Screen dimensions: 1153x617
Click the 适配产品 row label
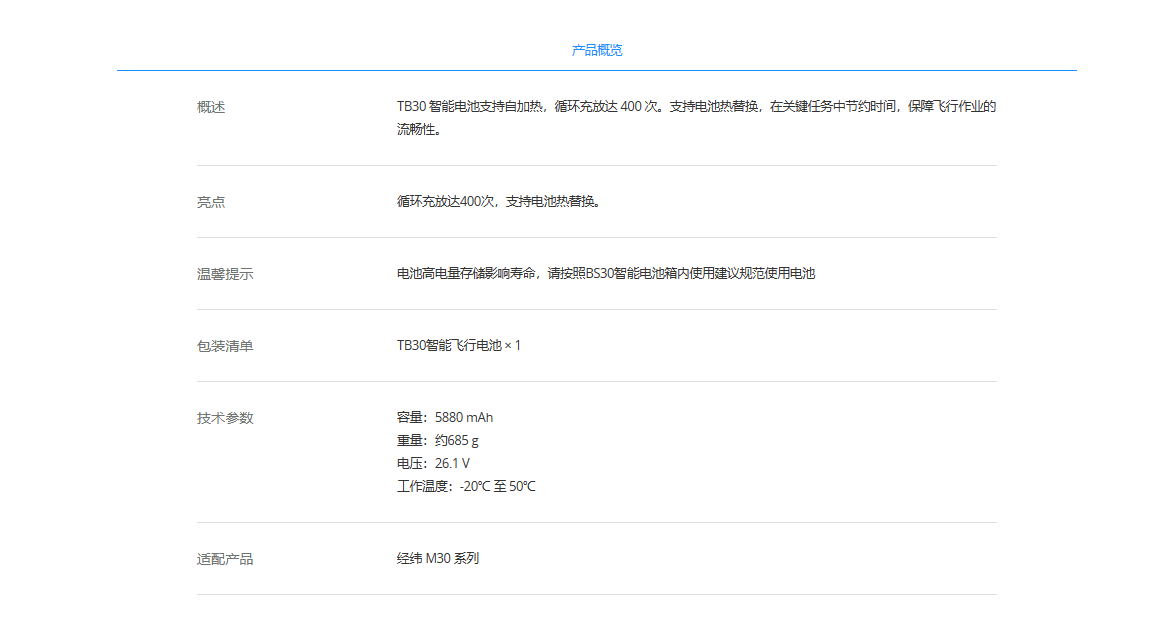225,559
